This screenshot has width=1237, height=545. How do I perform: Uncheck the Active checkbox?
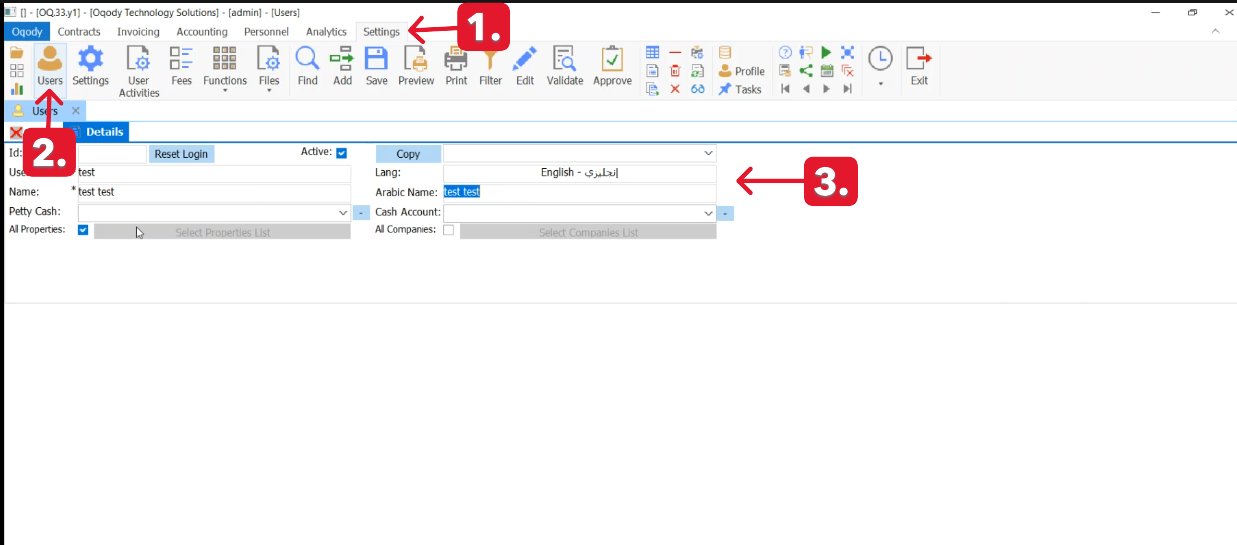pyautogui.click(x=341, y=153)
